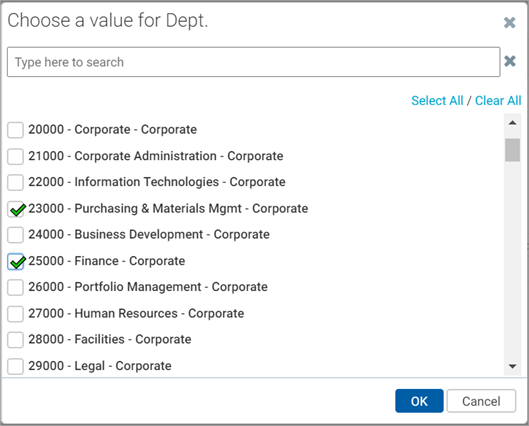Enable 22000 - Information Technologies checkbox
Viewport: 529px width, 426px height.
click(x=15, y=182)
